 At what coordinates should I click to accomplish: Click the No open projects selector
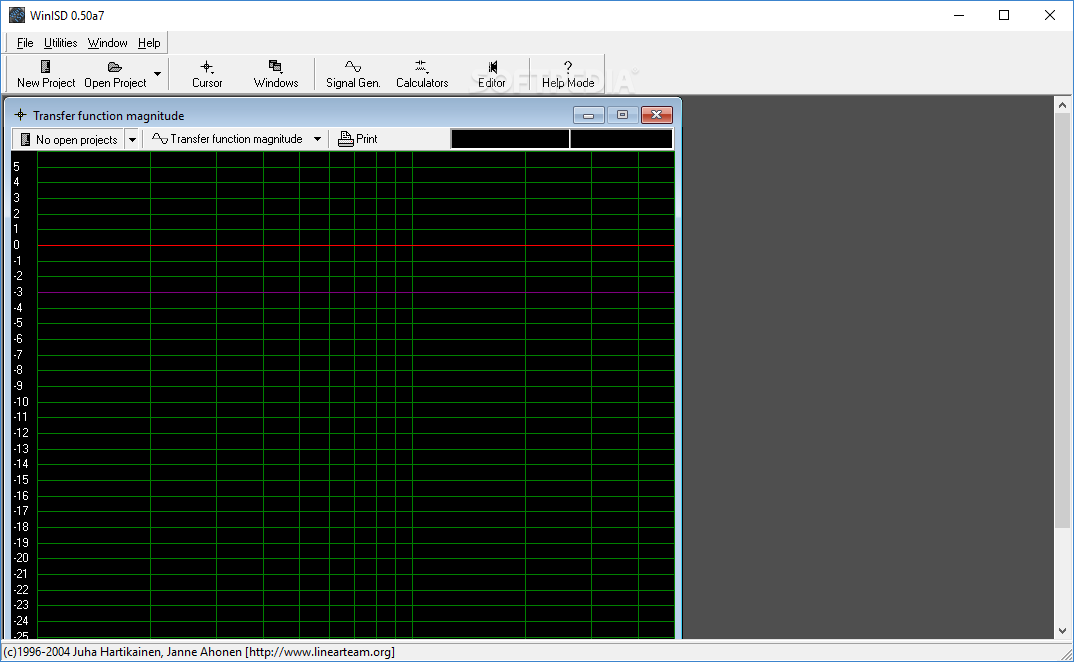pyautogui.click(x=68, y=139)
